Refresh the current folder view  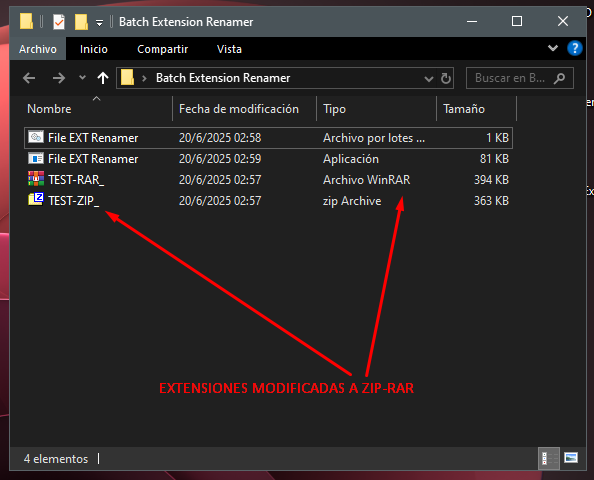(x=446, y=78)
